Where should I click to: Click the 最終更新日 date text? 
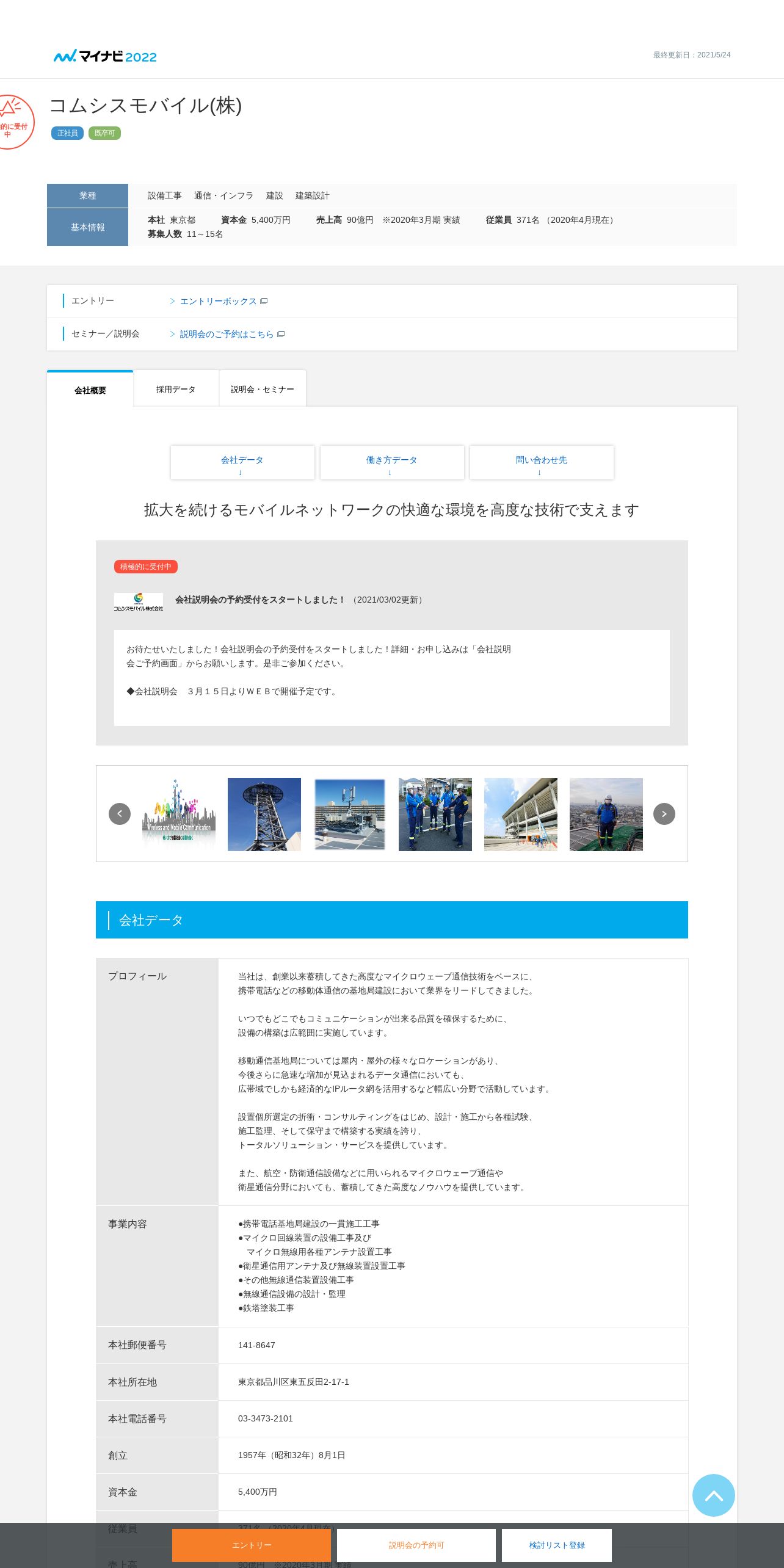pos(692,55)
